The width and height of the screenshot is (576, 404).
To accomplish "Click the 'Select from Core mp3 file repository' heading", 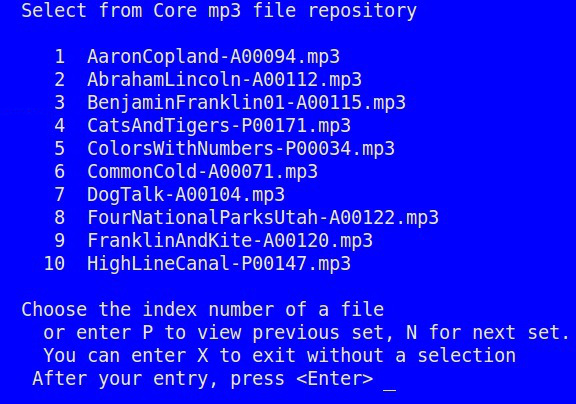I will click(219, 11).
